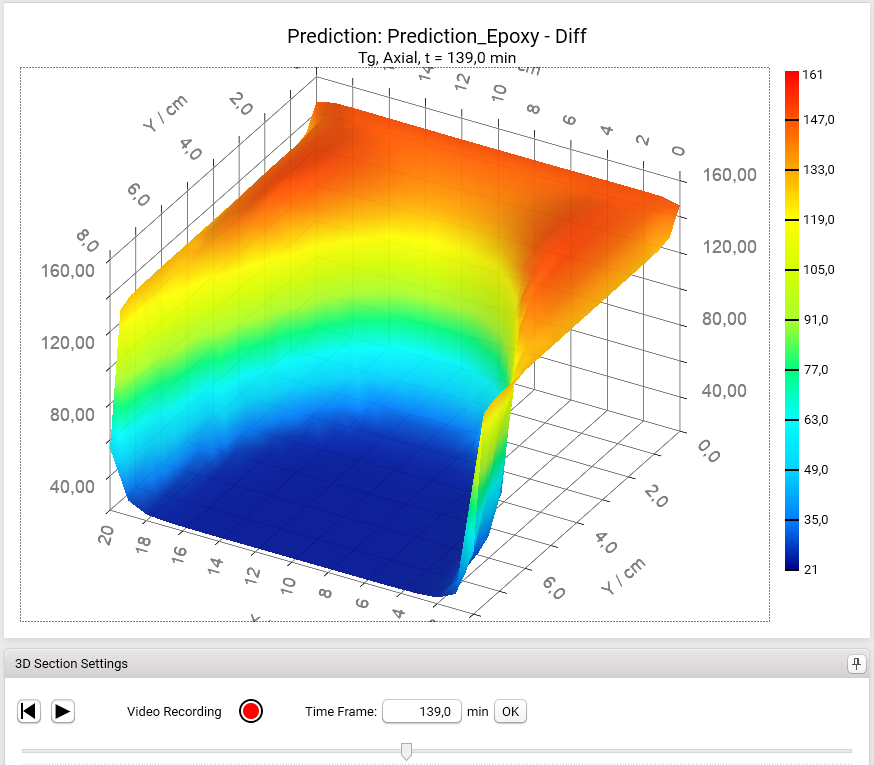Click the dark blue bottom of color bar
Screen dimensions: 874x765
(792, 562)
